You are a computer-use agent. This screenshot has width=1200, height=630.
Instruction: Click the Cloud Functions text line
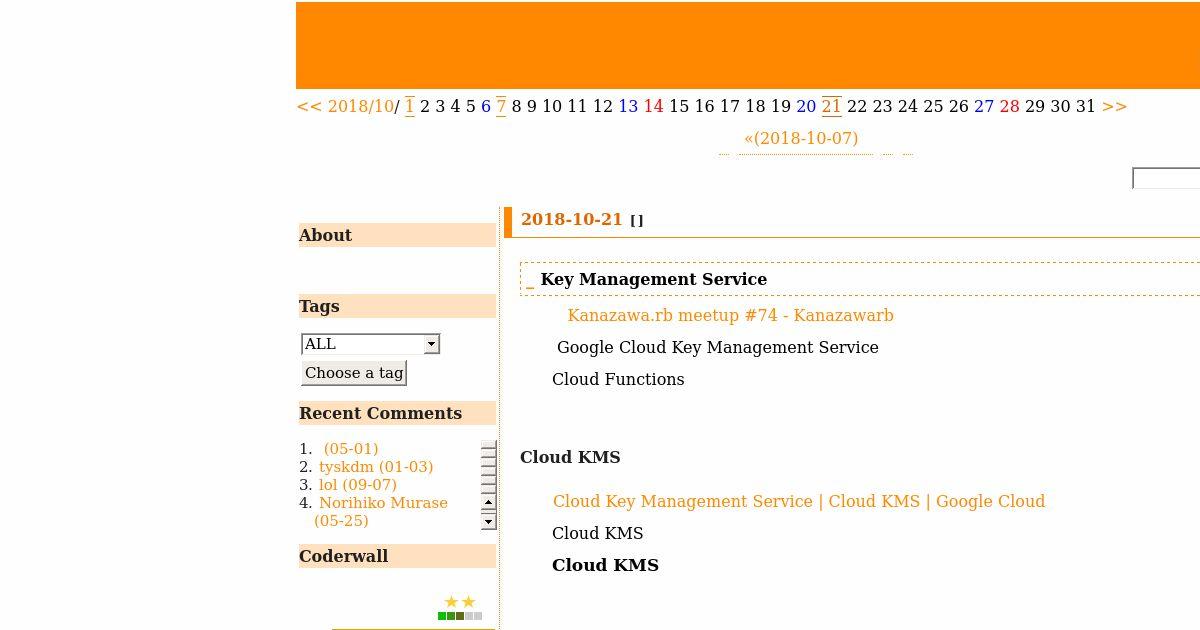pyautogui.click(x=618, y=379)
